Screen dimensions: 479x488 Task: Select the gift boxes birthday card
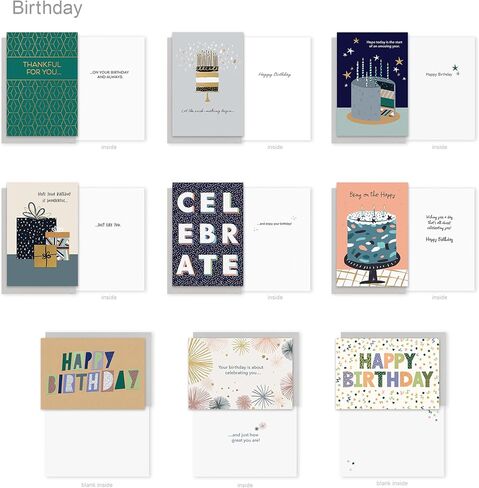(x=42, y=234)
